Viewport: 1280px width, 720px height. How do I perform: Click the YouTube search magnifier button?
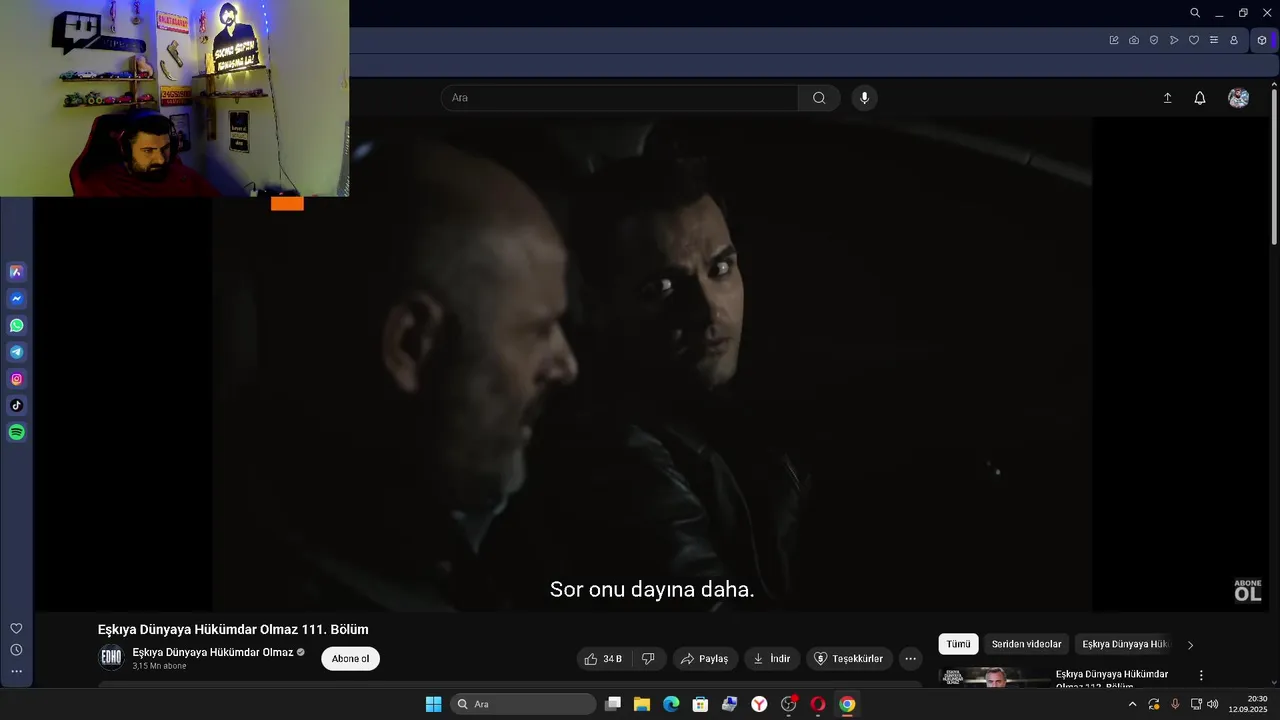tap(819, 98)
